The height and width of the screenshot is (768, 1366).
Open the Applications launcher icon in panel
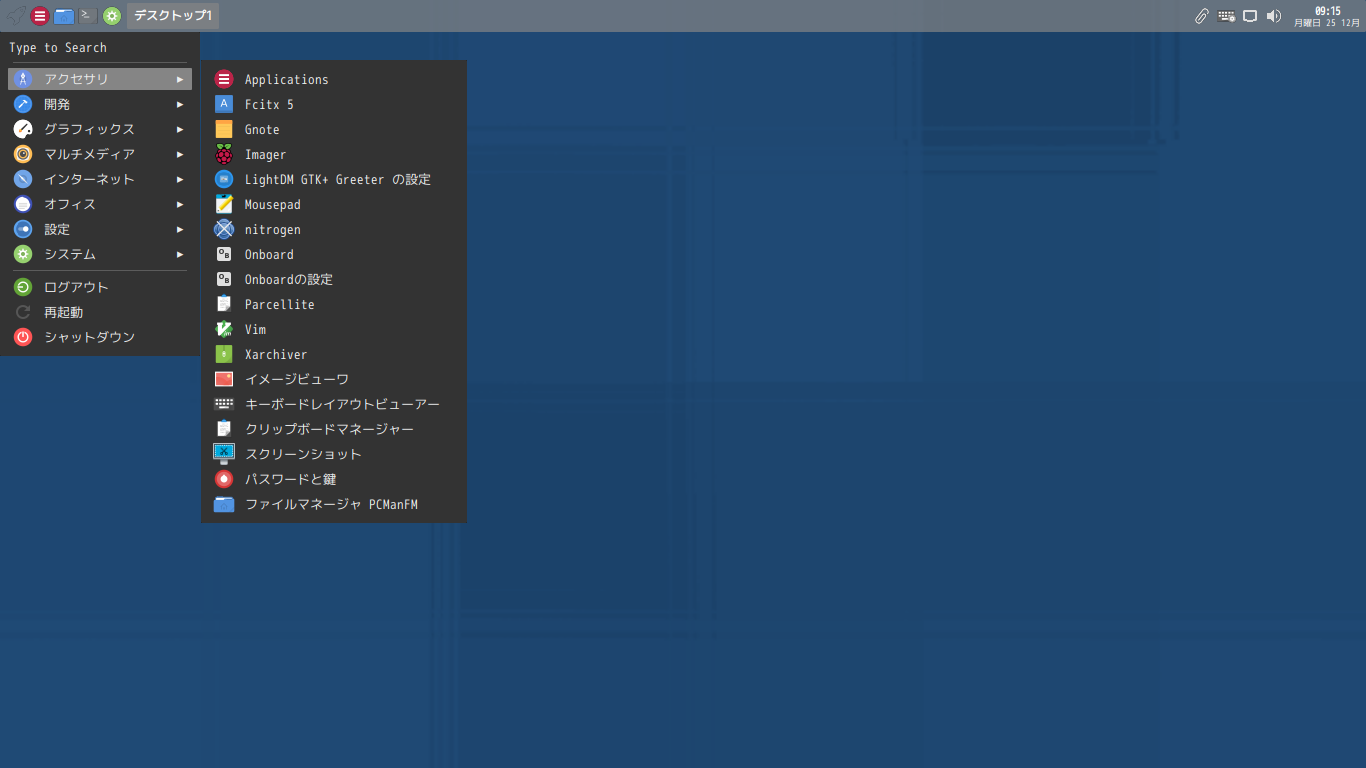tap(40, 15)
